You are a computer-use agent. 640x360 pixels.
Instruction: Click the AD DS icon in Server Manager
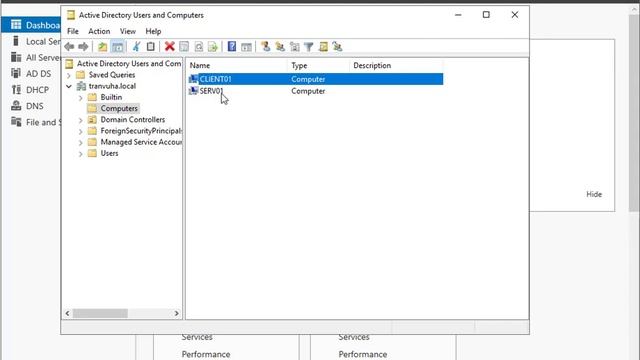[x=16, y=73]
